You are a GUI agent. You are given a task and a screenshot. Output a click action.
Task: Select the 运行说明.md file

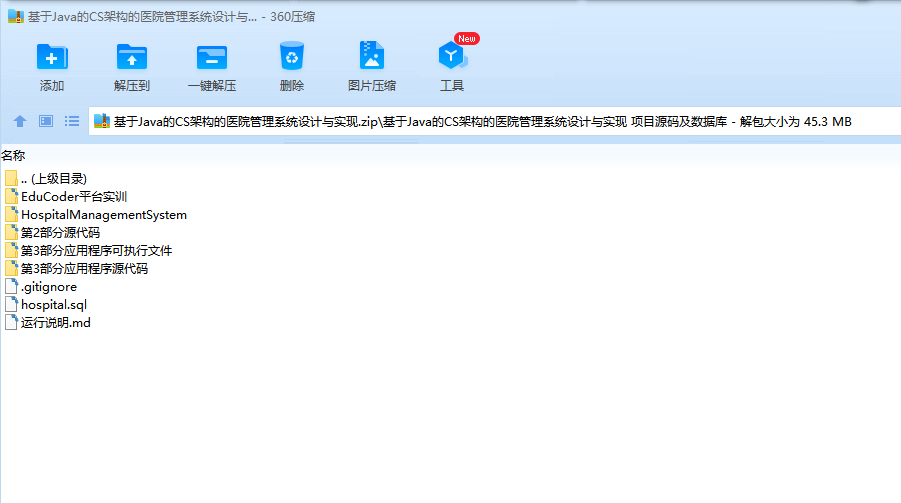tap(48, 322)
